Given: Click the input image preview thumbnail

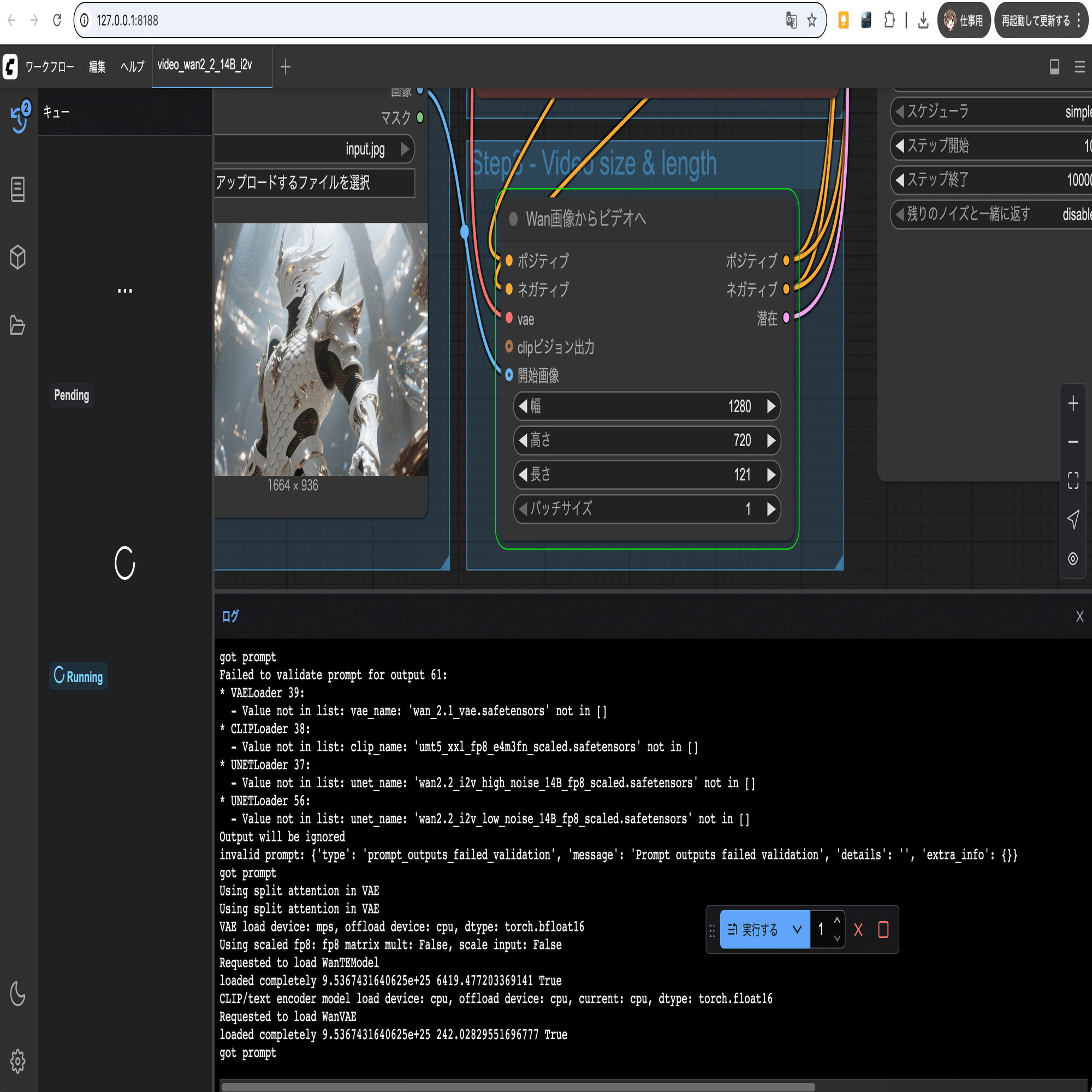Looking at the screenshot, I should (x=321, y=349).
